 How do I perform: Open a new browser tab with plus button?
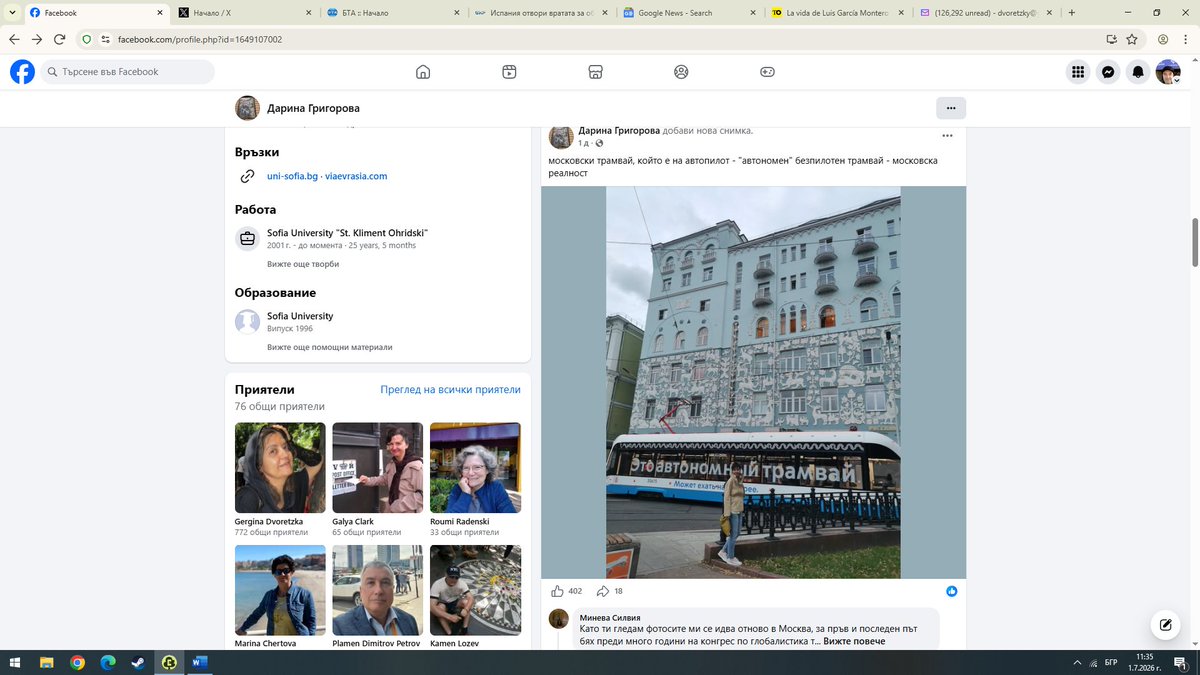[x=1072, y=13]
